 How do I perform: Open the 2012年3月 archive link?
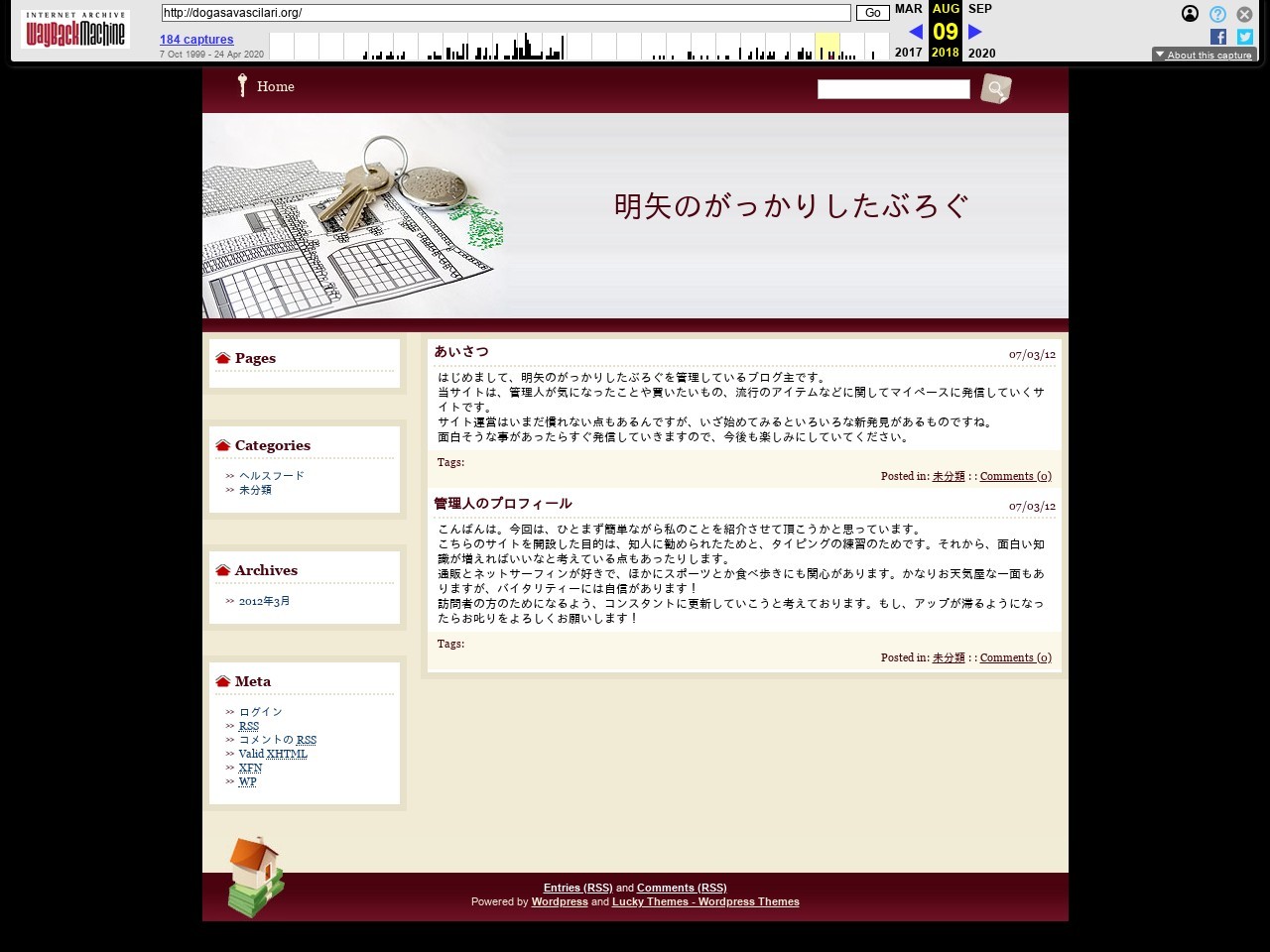[x=264, y=601]
